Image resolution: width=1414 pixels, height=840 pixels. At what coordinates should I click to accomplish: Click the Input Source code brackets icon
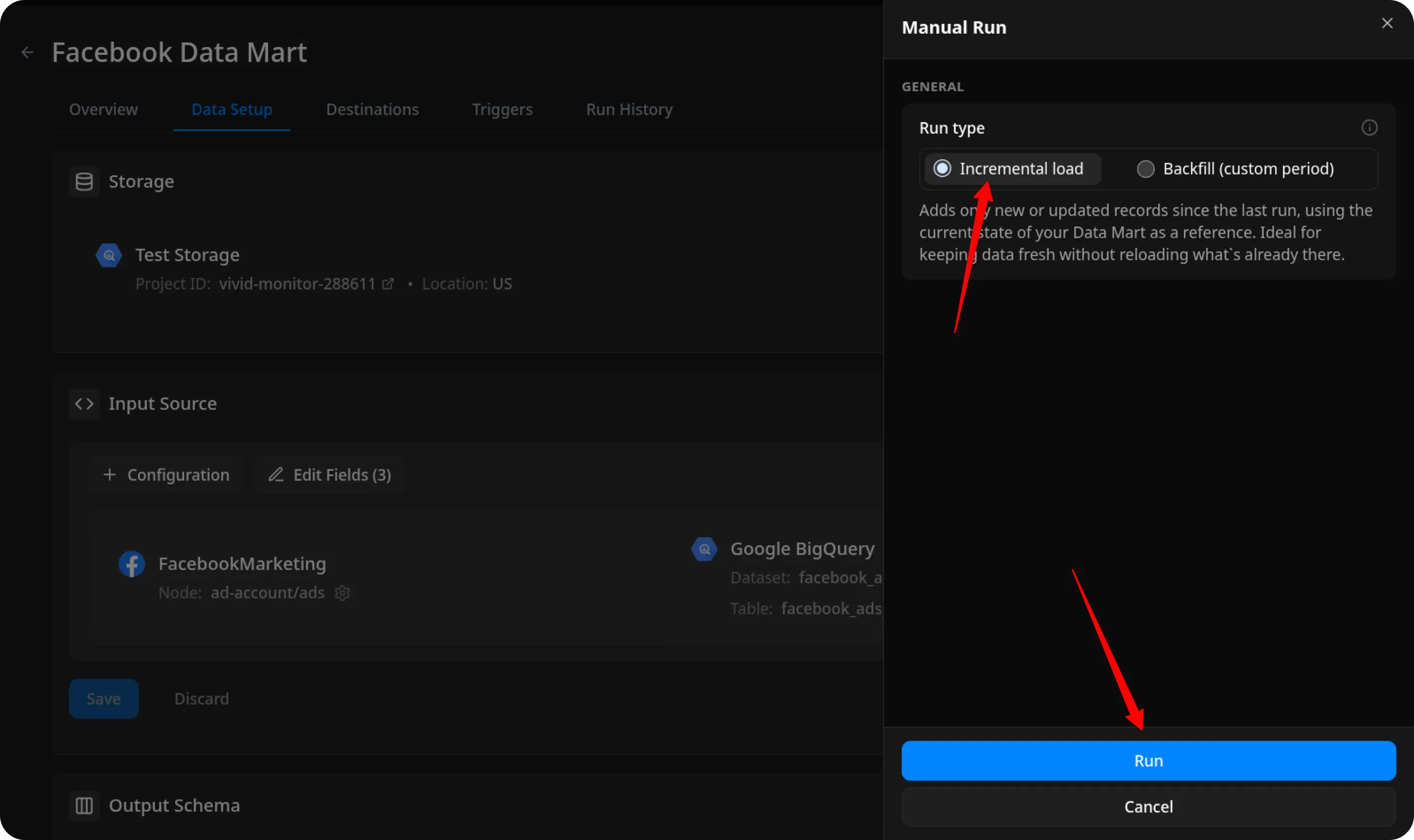[84, 404]
